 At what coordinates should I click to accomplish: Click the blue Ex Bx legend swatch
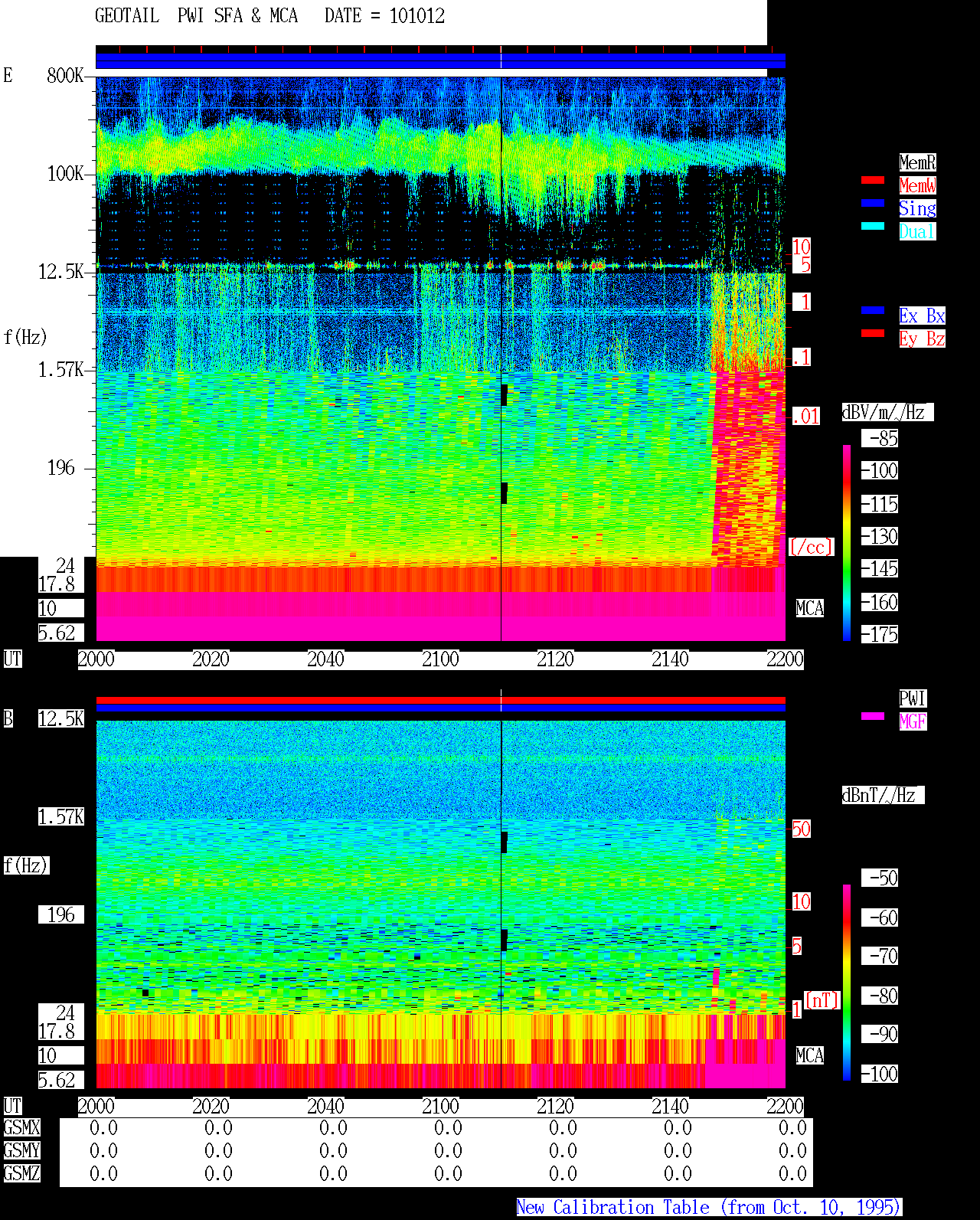[873, 310]
